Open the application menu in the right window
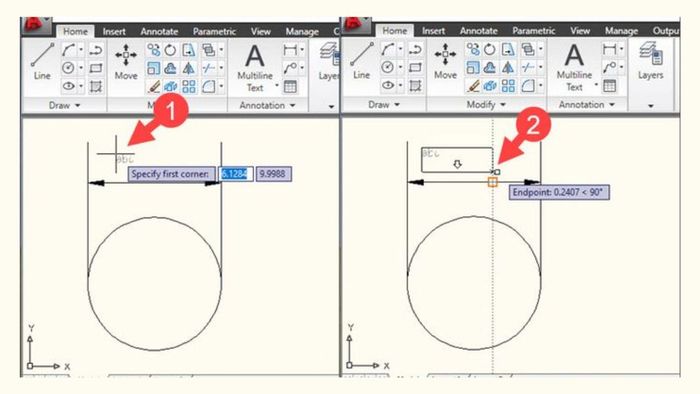Screen dimensions: 700x394 tap(356, 25)
